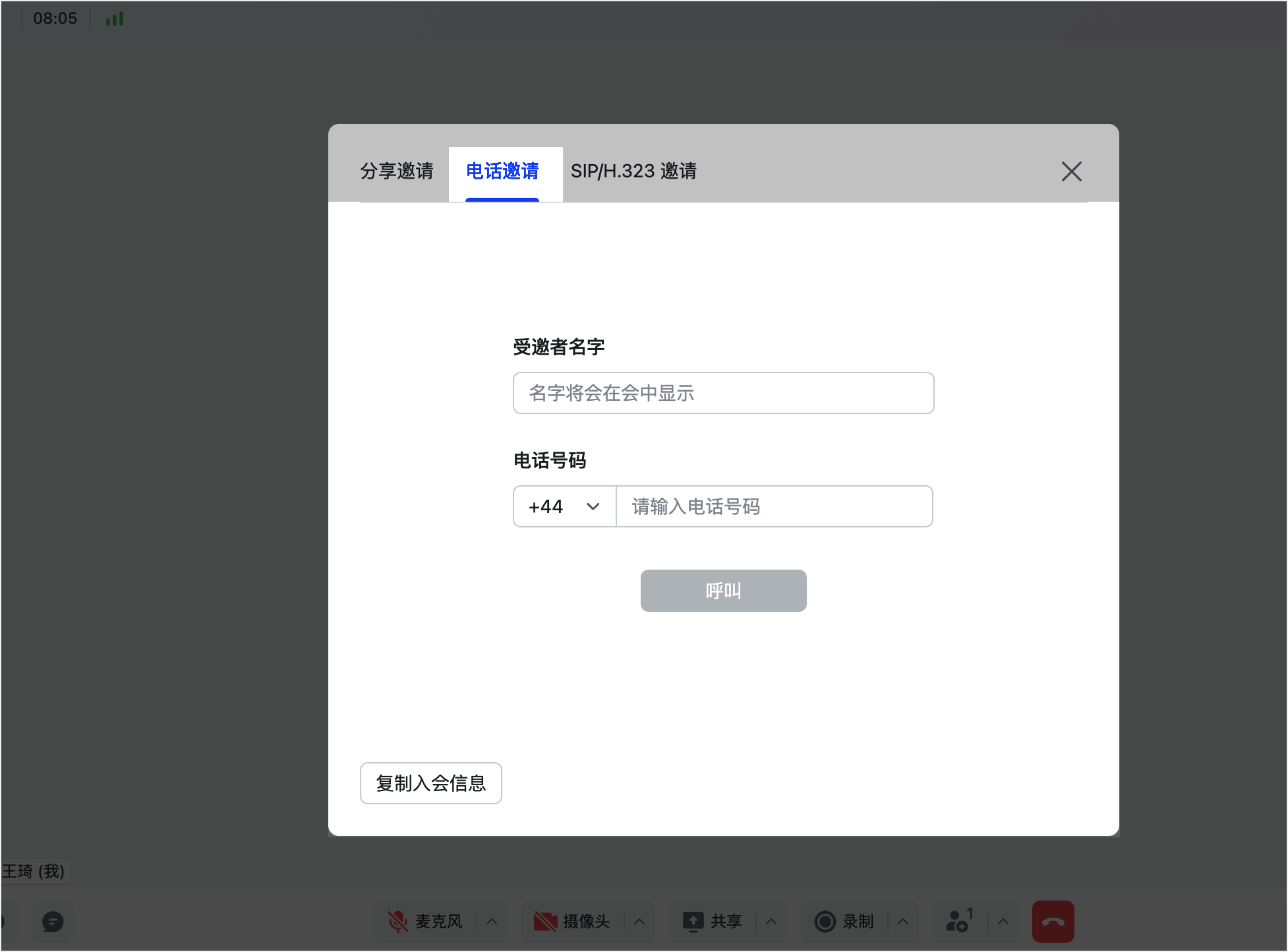Toggle the 麦克风 microphone mute button

(425, 922)
